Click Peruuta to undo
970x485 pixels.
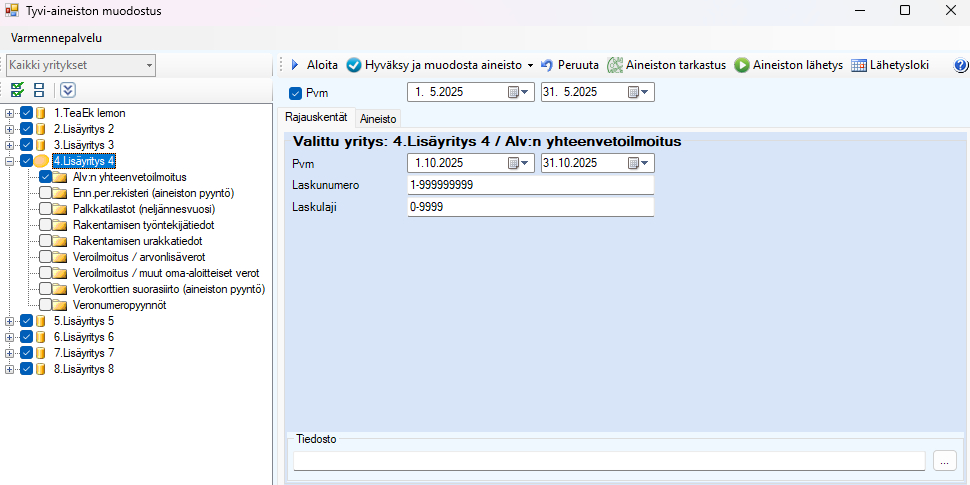(x=569, y=65)
